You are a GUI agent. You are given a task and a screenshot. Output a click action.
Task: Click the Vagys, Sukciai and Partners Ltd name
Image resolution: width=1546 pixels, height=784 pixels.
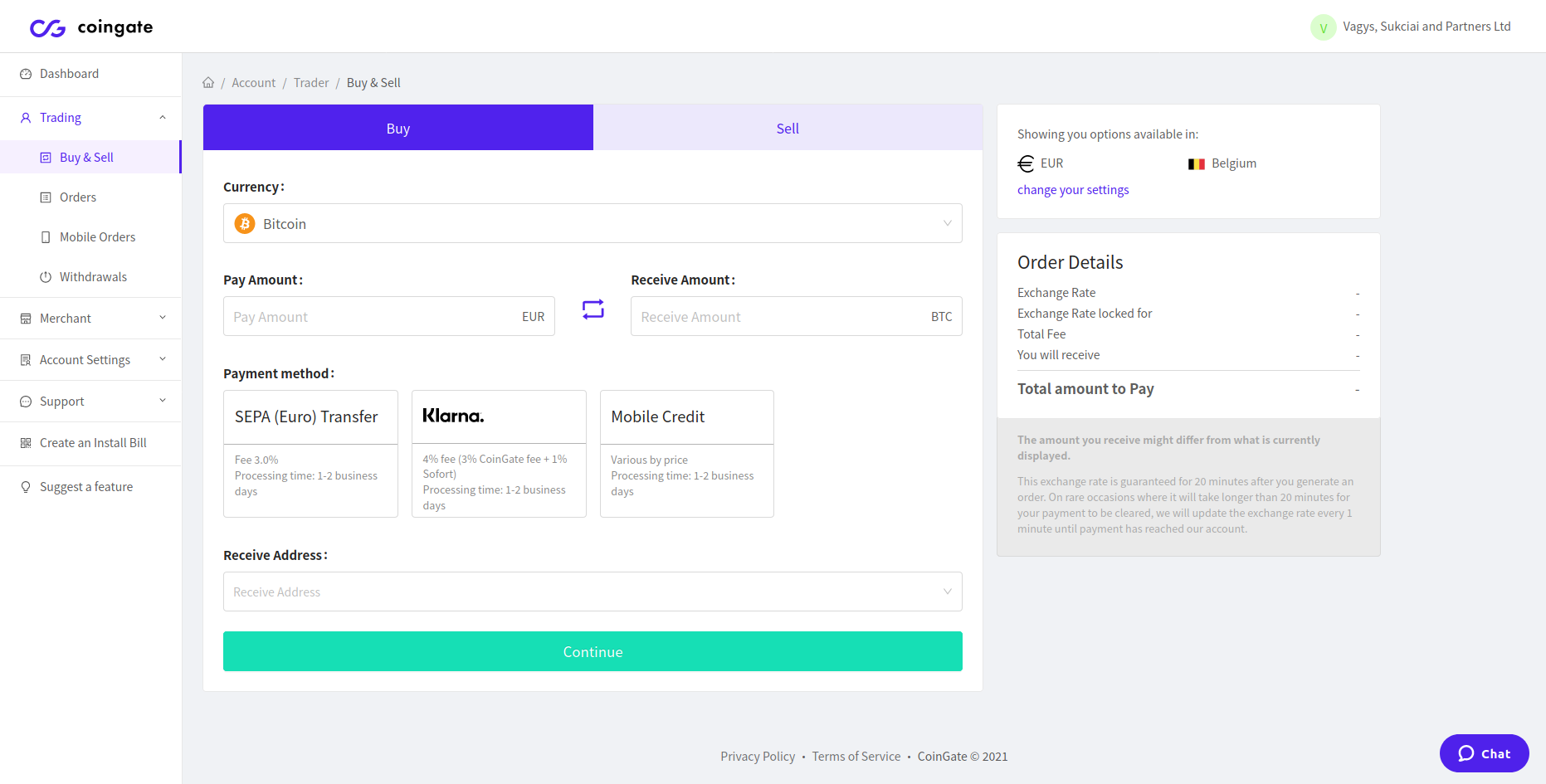pyautogui.click(x=1427, y=27)
